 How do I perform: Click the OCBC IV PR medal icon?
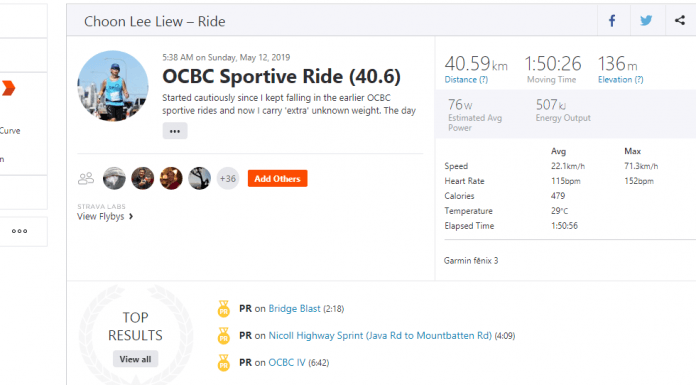coord(224,362)
